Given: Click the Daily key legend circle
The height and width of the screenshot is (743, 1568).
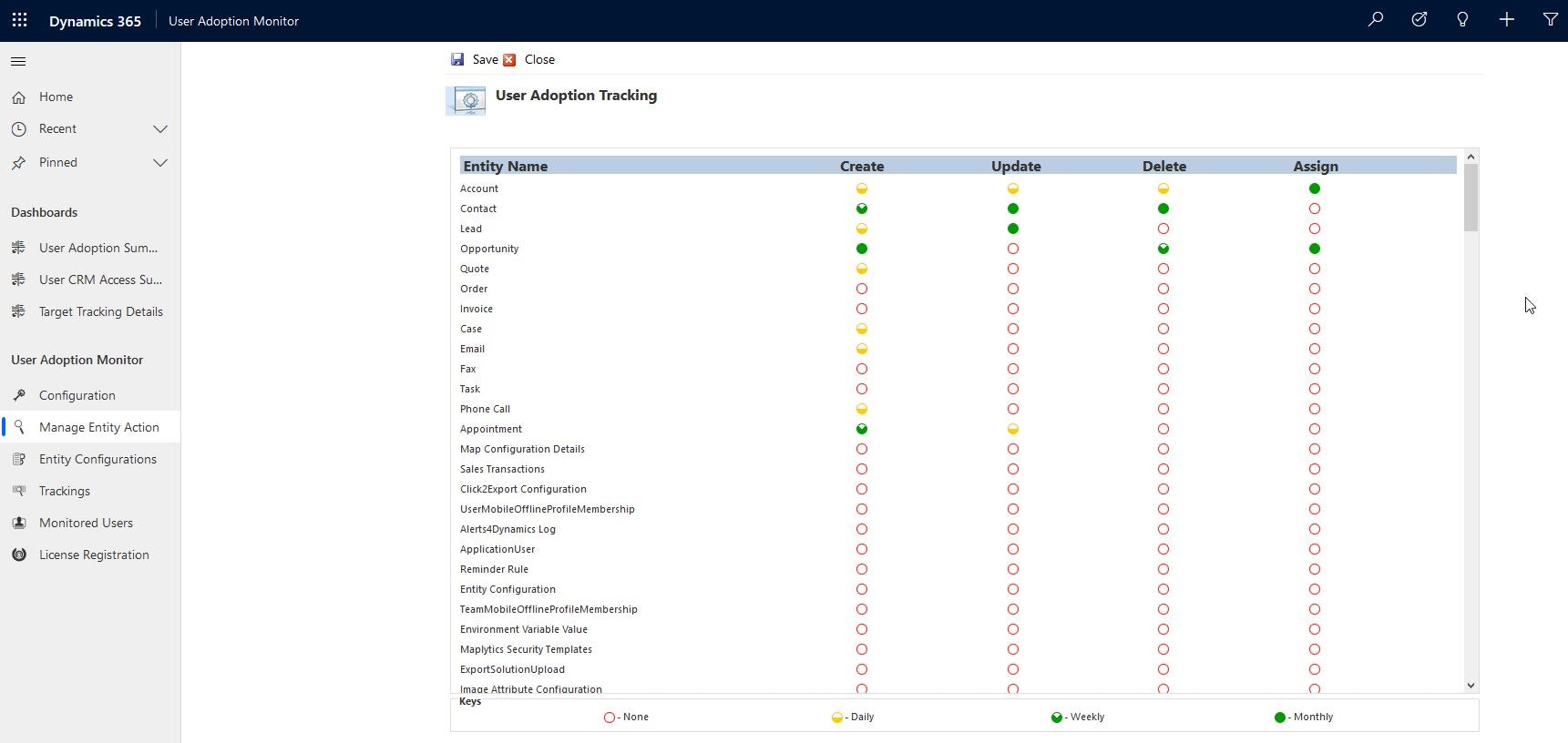Looking at the screenshot, I should (837, 718).
